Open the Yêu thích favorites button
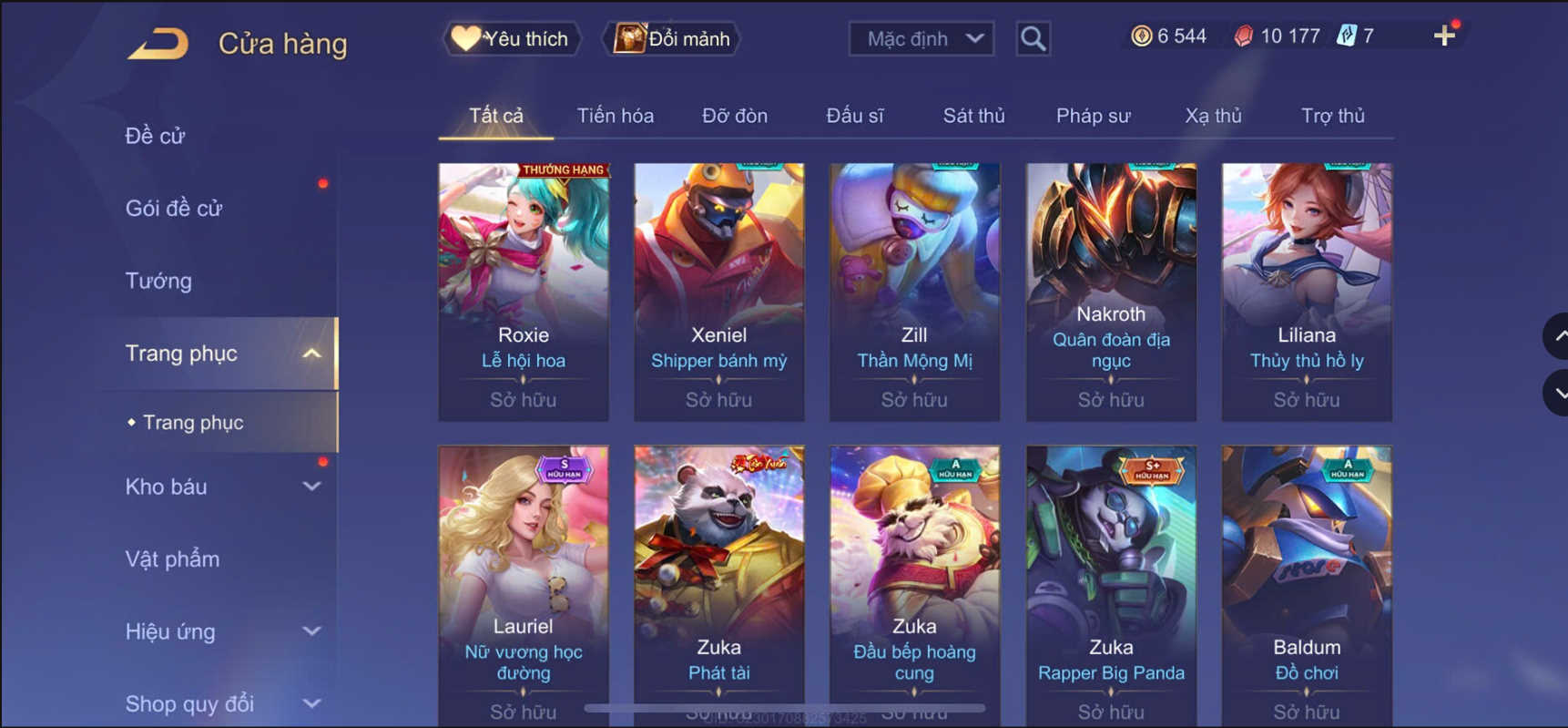 click(511, 38)
